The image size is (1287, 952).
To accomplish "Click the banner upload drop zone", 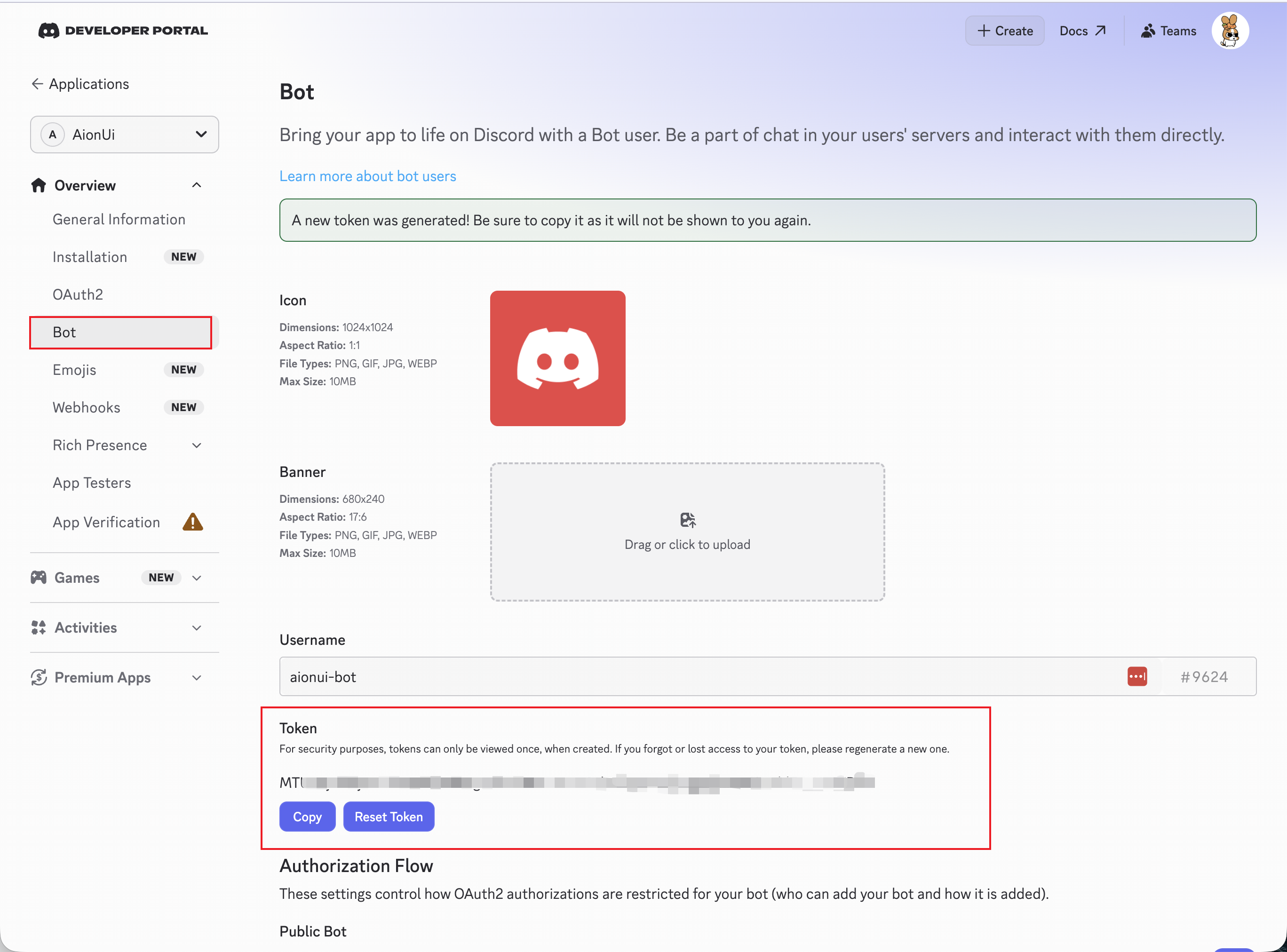I will [688, 532].
